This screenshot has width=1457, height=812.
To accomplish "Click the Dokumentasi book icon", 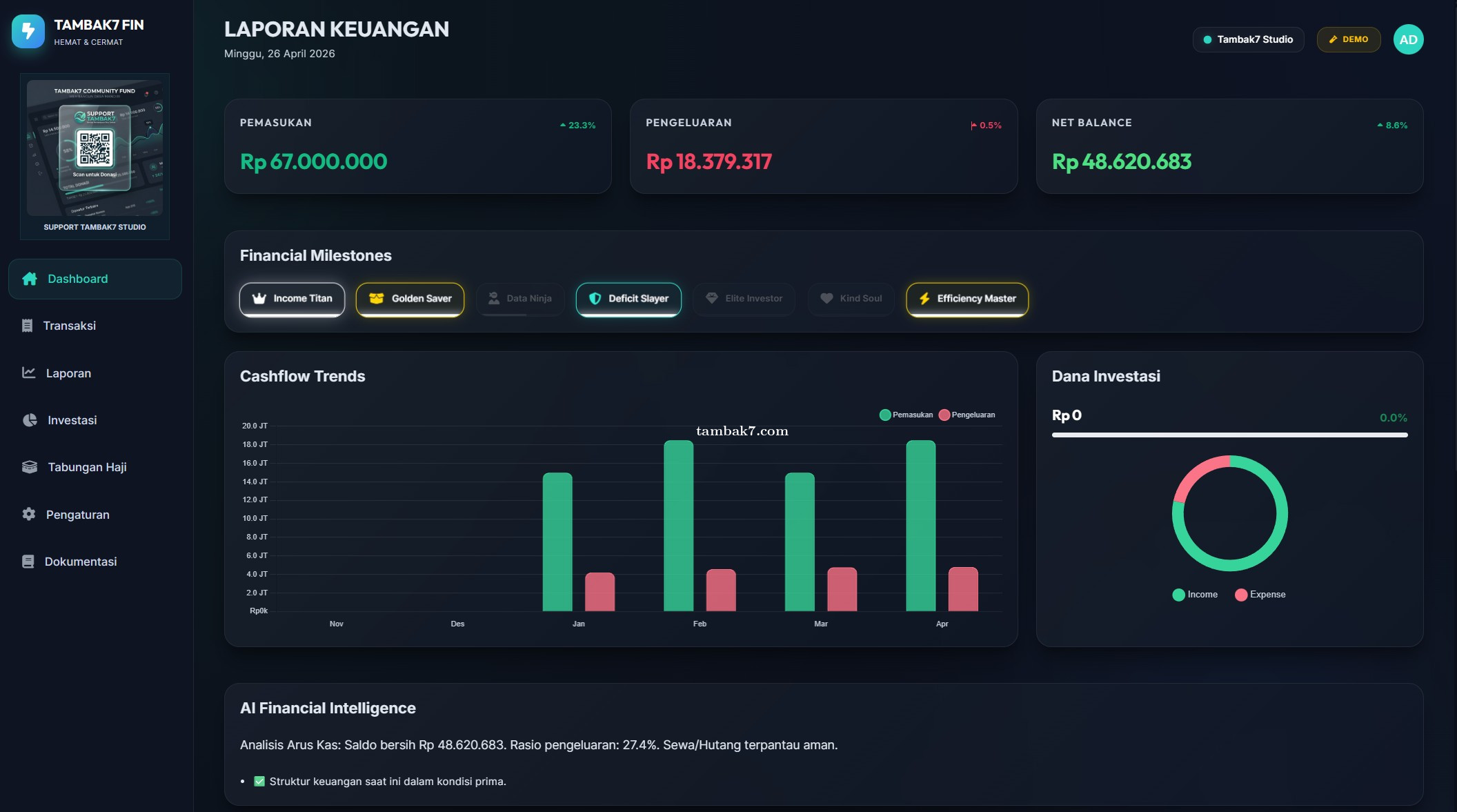I will (x=28, y=562).
